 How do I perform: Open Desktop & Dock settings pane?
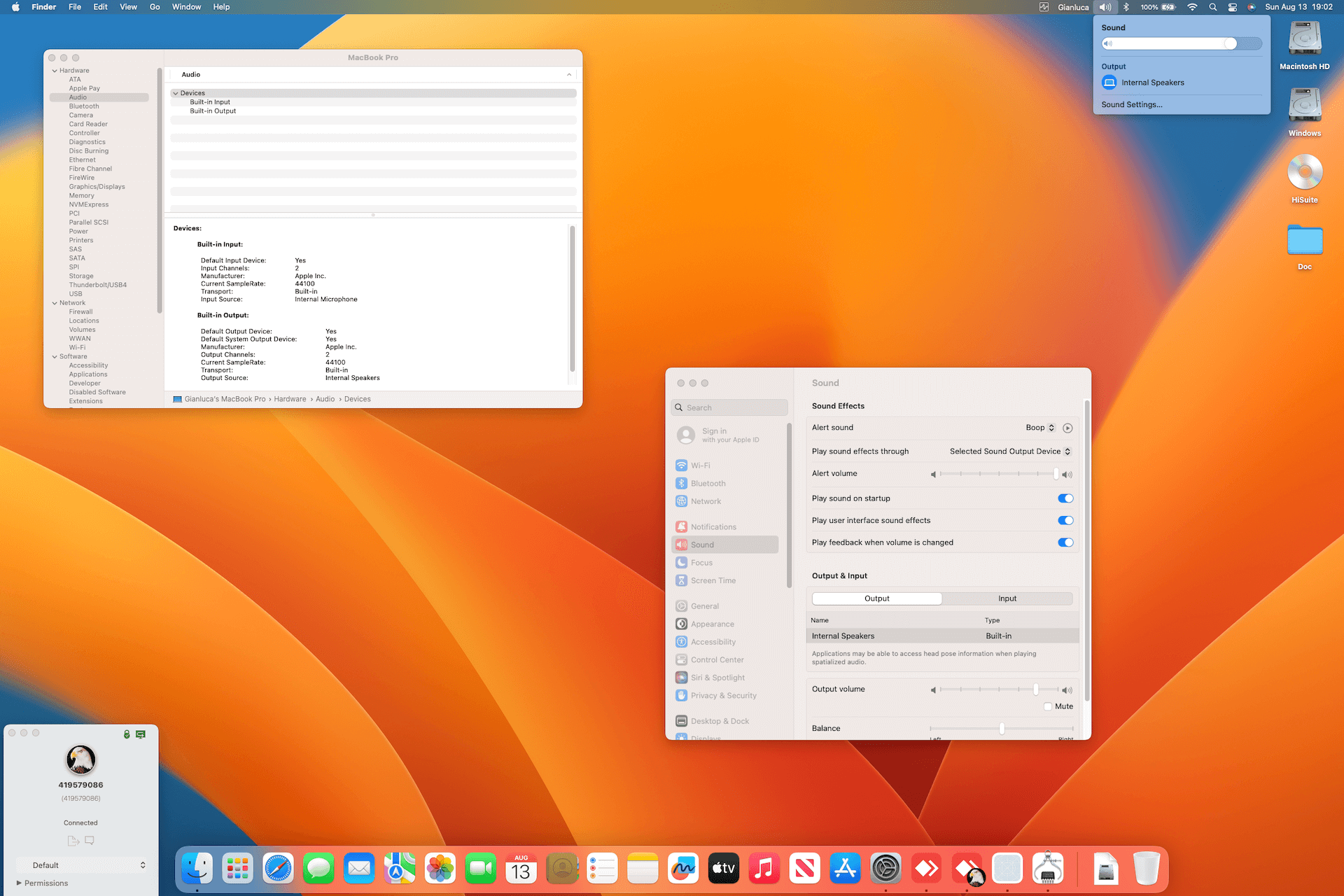pyautogui.click(x=720, y=721)
